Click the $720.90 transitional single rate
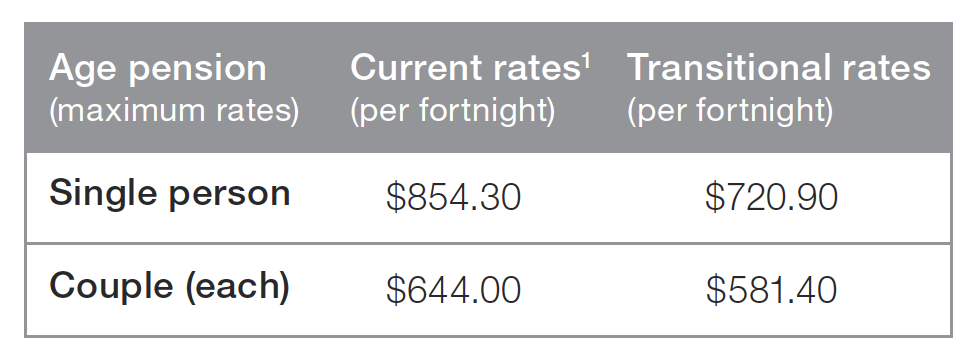This screenshot has height=364, width=980. point(771,197)
